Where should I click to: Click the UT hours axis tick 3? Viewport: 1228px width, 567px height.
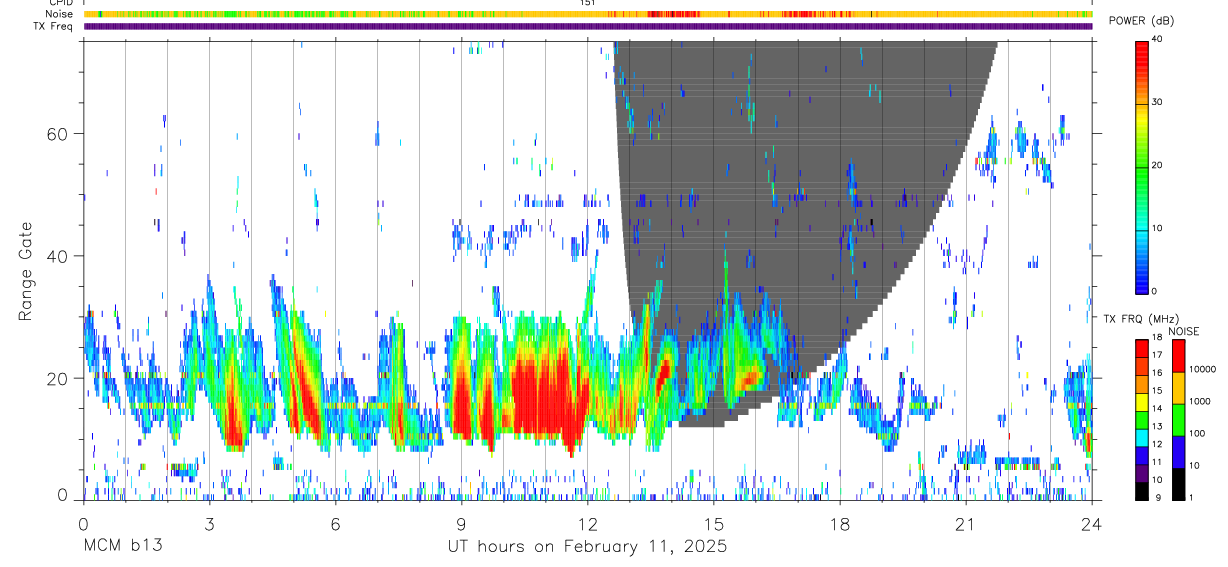pyautogui.click(x=209, y=524)
